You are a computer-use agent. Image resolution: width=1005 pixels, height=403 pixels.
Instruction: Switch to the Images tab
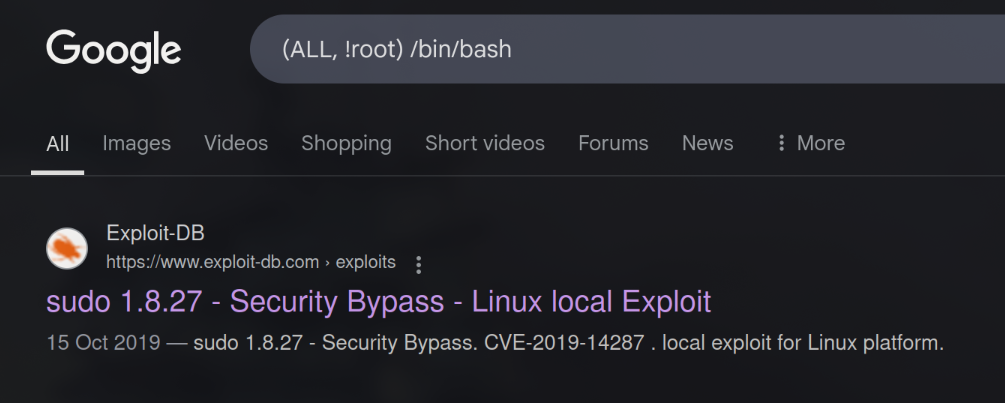tap(136, 143)
